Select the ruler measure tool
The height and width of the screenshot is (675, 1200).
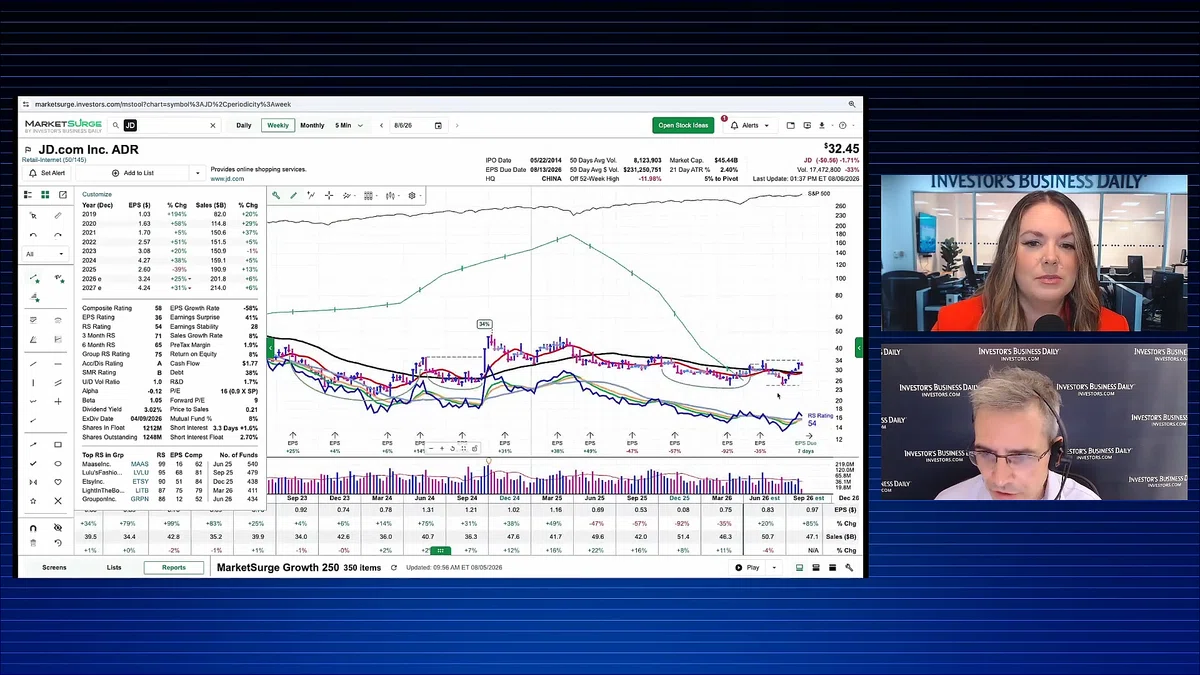pyautogui.click(x=58, y=216)
